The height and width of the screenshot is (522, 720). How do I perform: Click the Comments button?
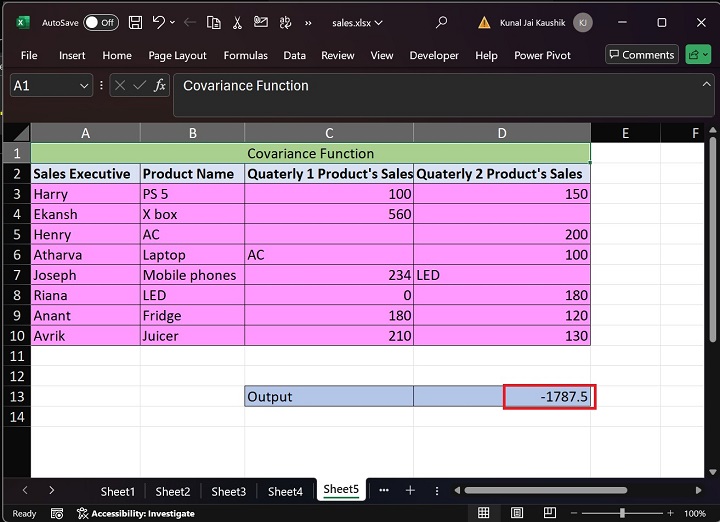(x=641, y=55)
